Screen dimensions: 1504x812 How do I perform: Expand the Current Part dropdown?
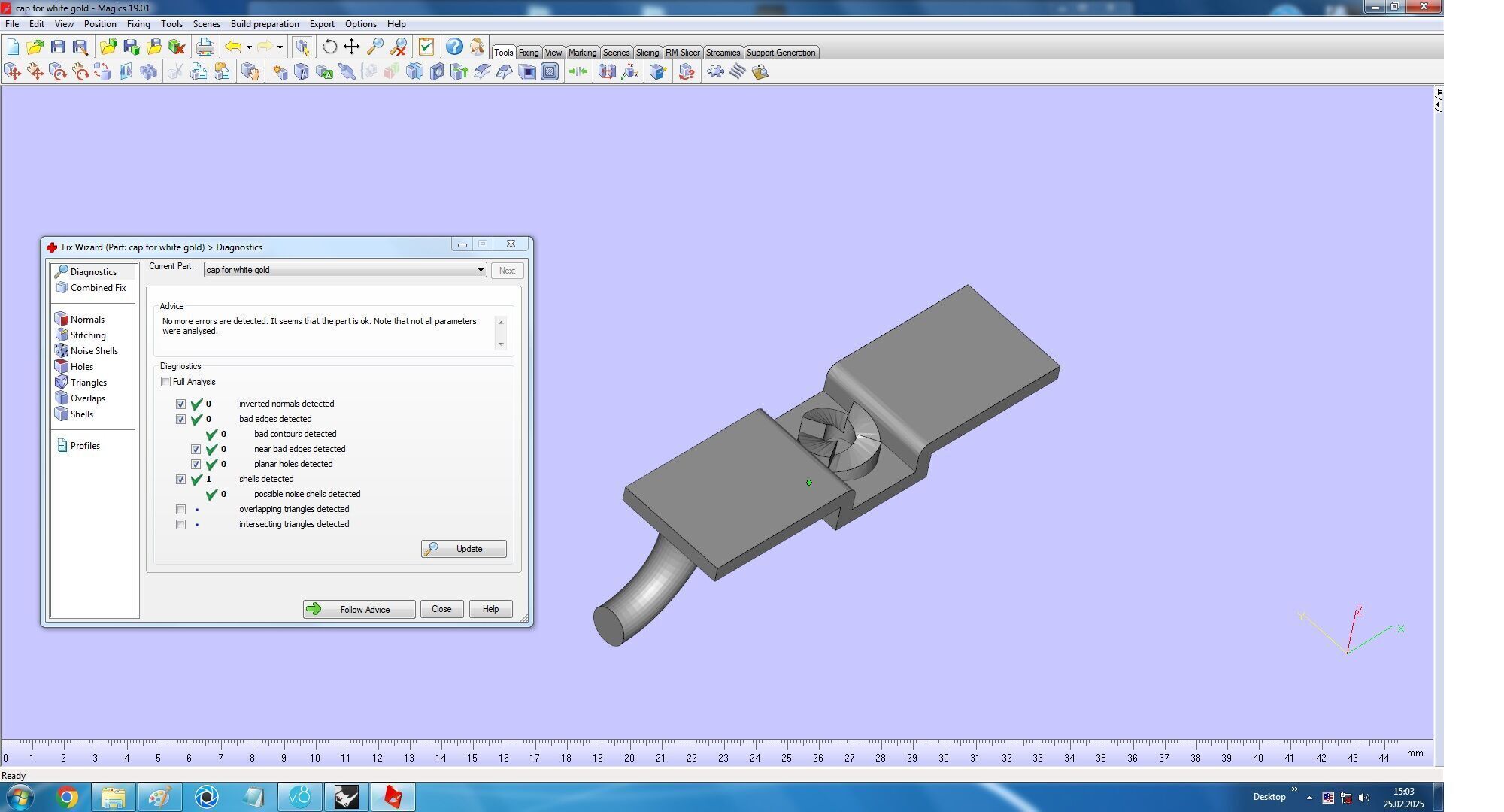[x=480, y=270]
